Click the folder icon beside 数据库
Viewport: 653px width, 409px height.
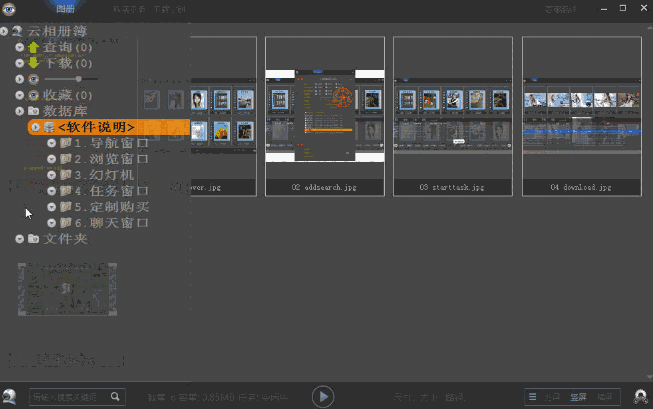[x=33, y=111]
